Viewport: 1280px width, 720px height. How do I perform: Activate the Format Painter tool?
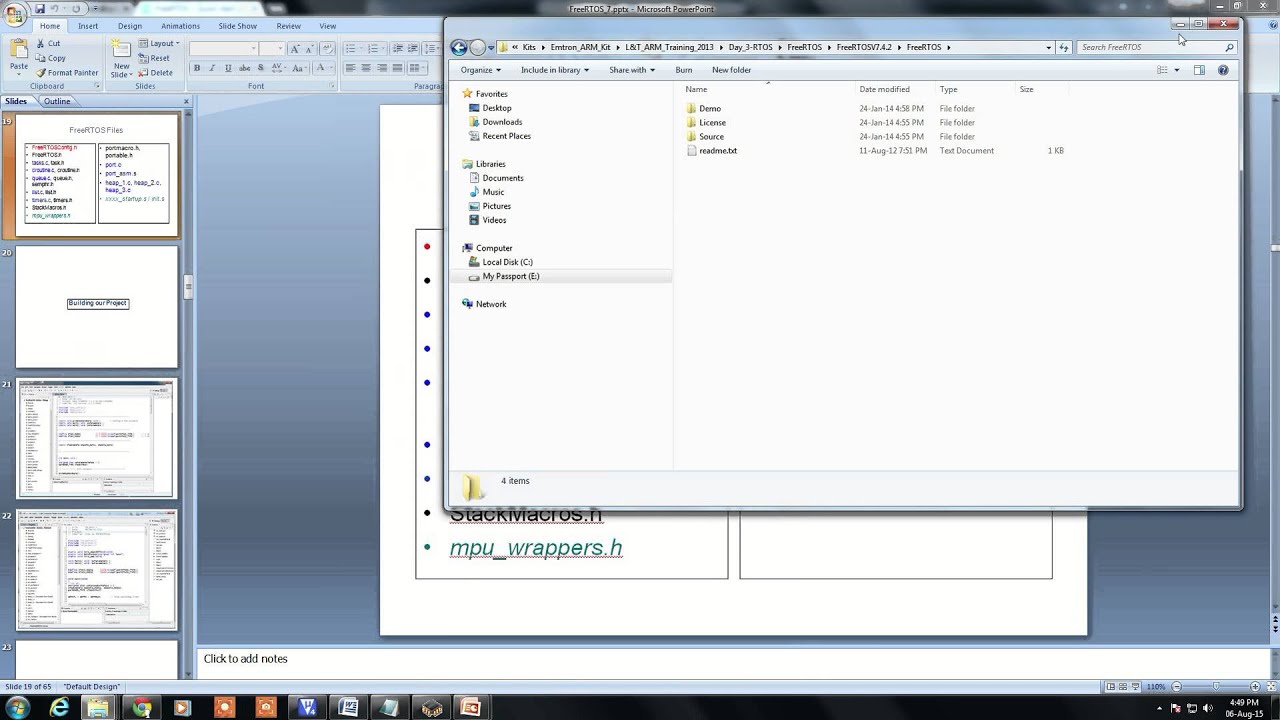point(66,73)
